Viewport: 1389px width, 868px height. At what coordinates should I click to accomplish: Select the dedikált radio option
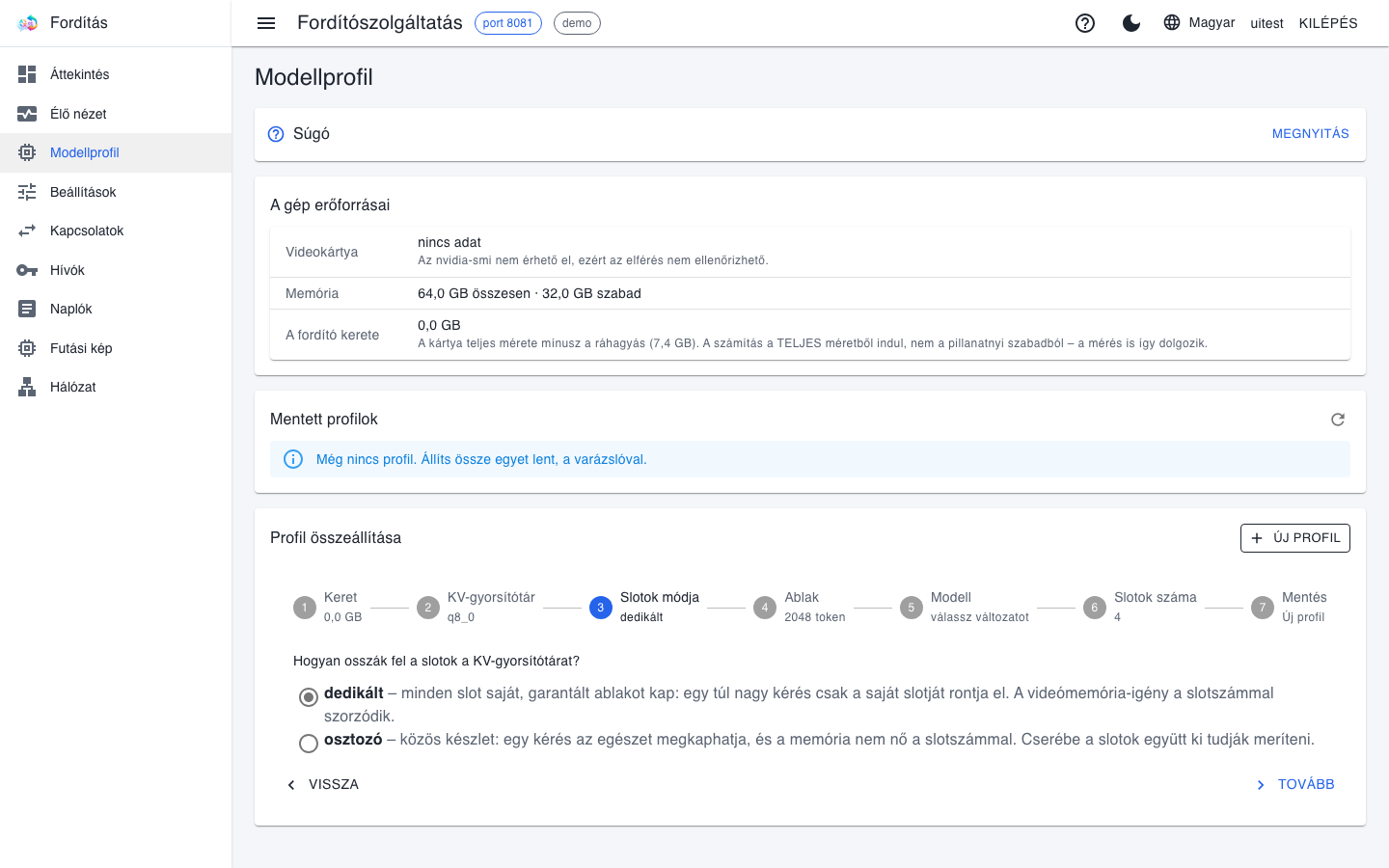(x=309, y=697)
